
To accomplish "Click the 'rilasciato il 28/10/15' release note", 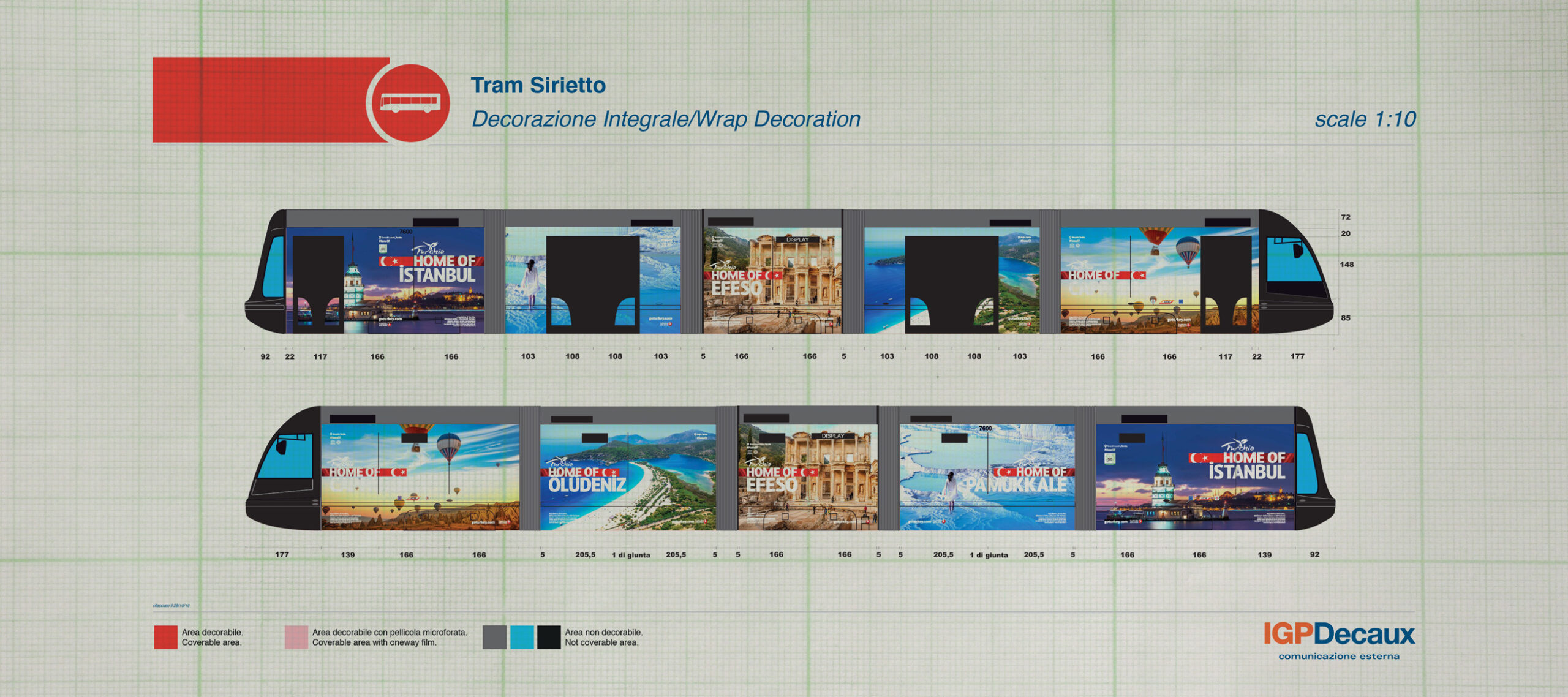I will click(171, 606).
